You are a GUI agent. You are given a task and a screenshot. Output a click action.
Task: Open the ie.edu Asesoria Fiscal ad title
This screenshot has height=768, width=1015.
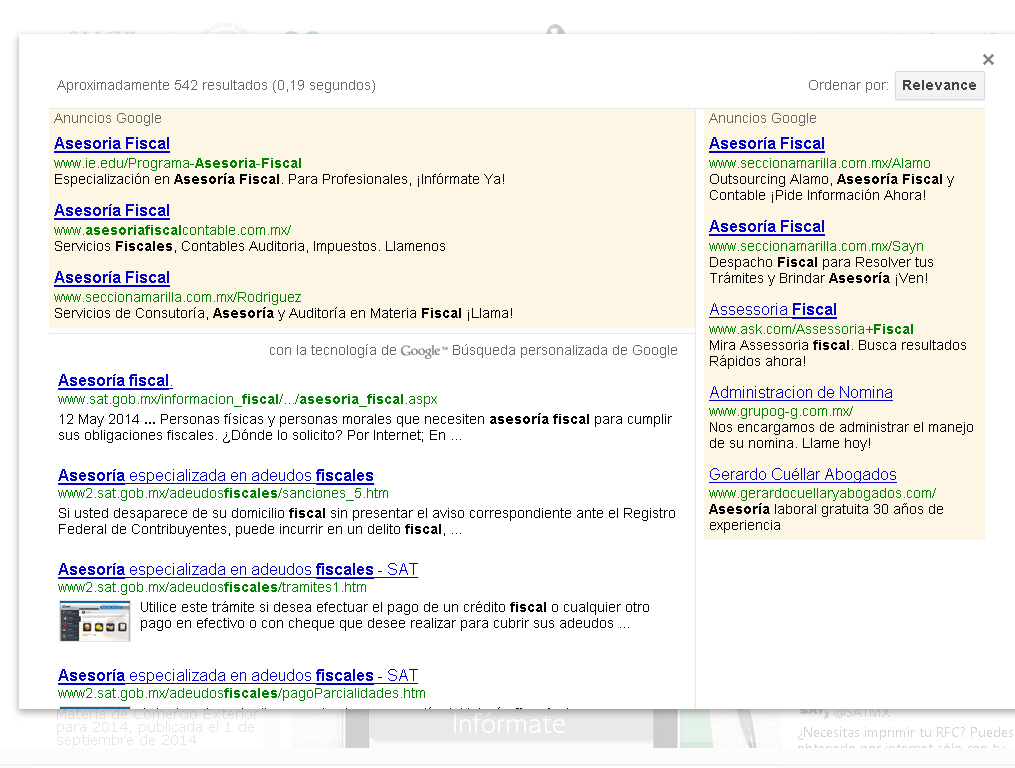coord(112,144)
